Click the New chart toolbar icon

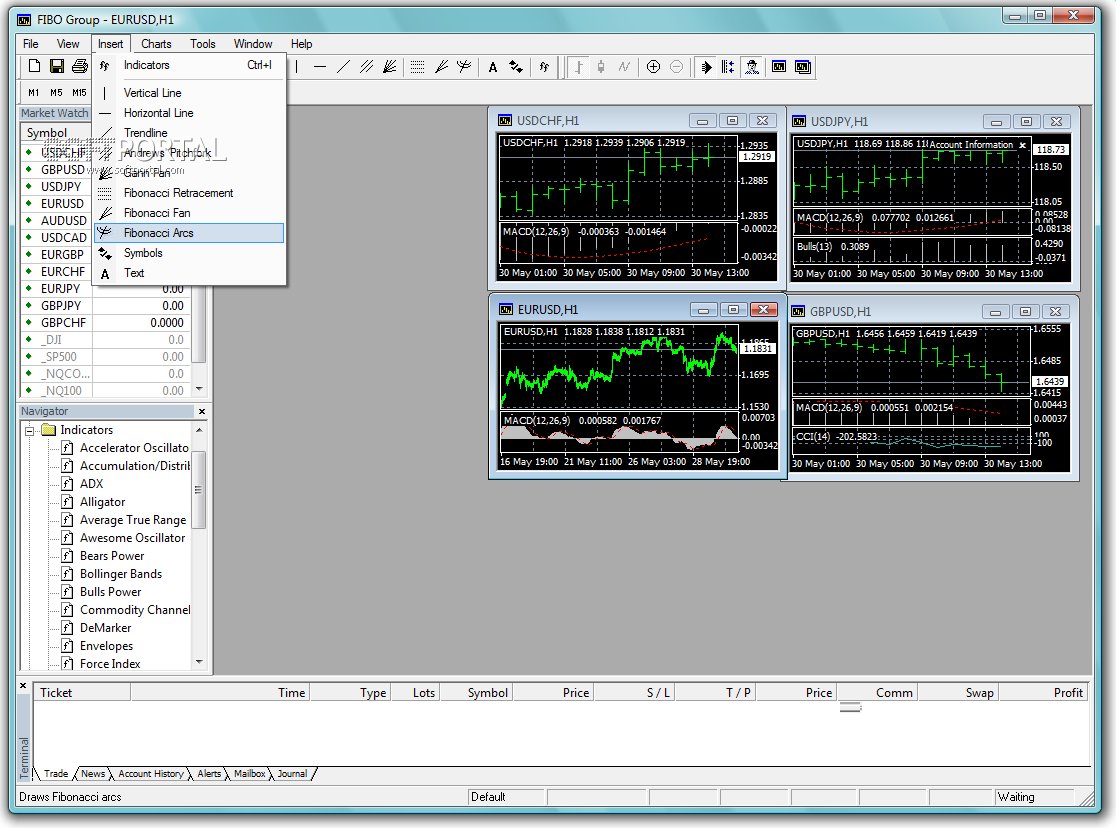[x=34, y=67]
